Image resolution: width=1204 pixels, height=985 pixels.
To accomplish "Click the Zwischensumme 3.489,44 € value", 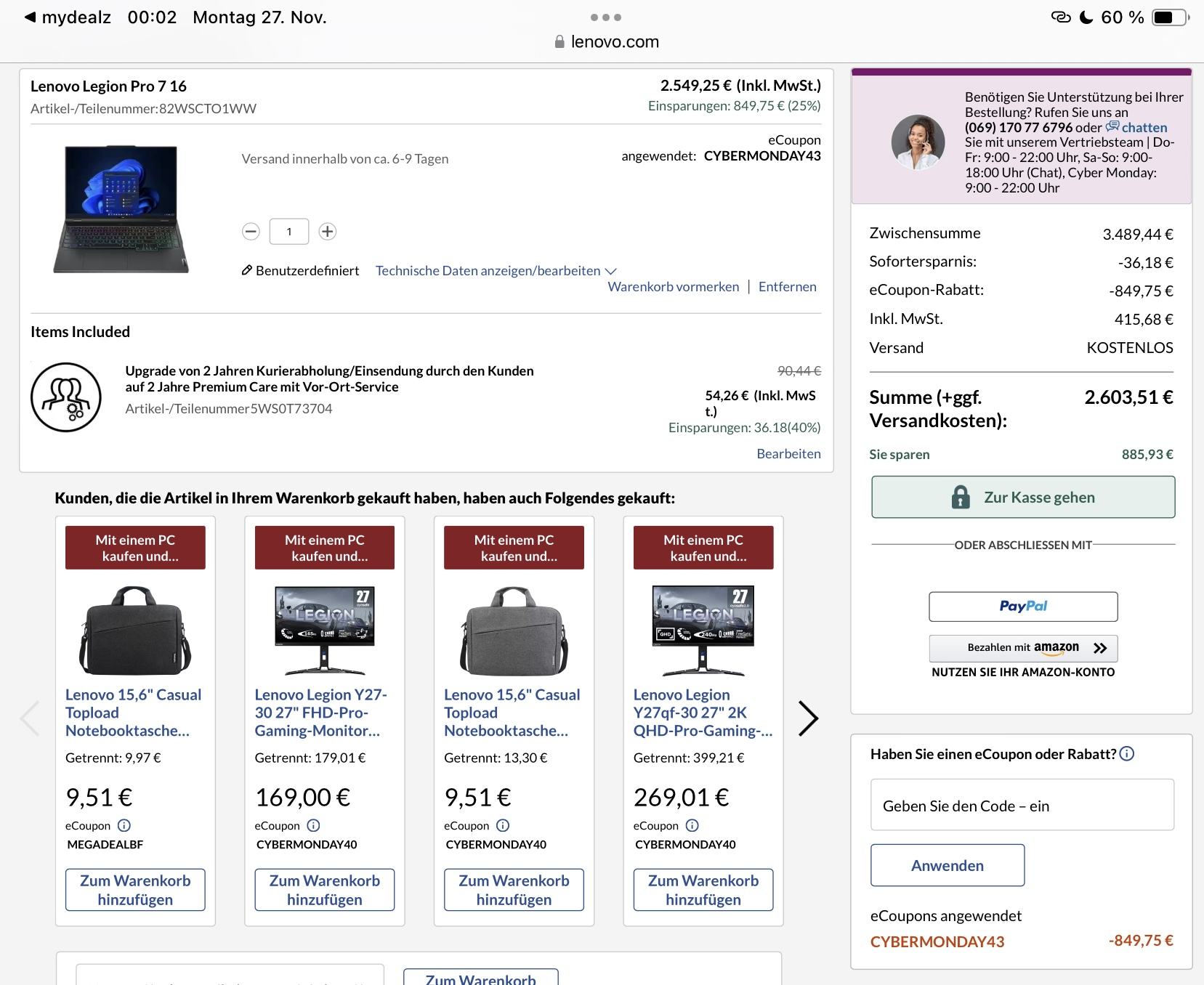I will [1138, 234].
